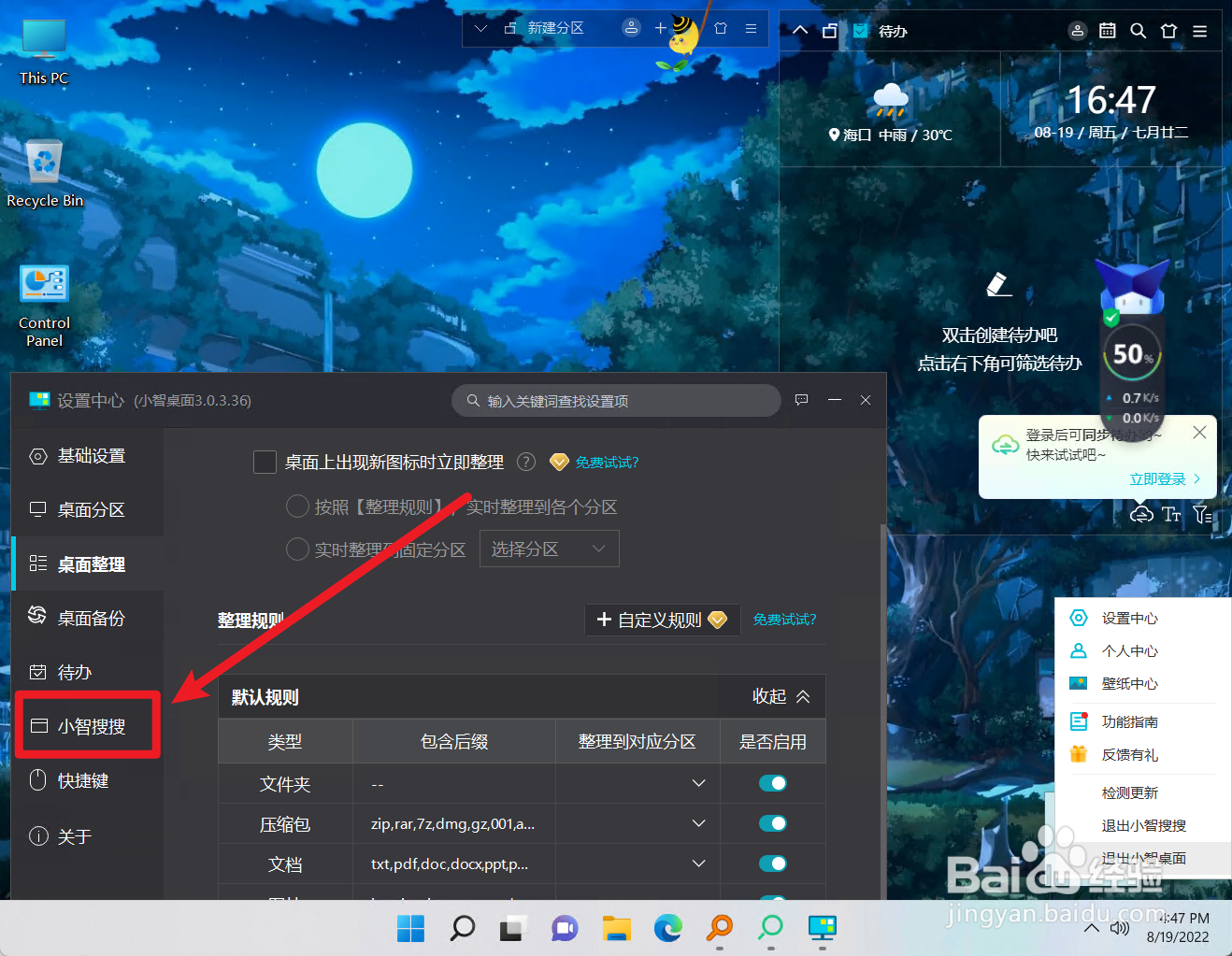Expand partition dropdown for 文件夹 row

tap(698, 783)
